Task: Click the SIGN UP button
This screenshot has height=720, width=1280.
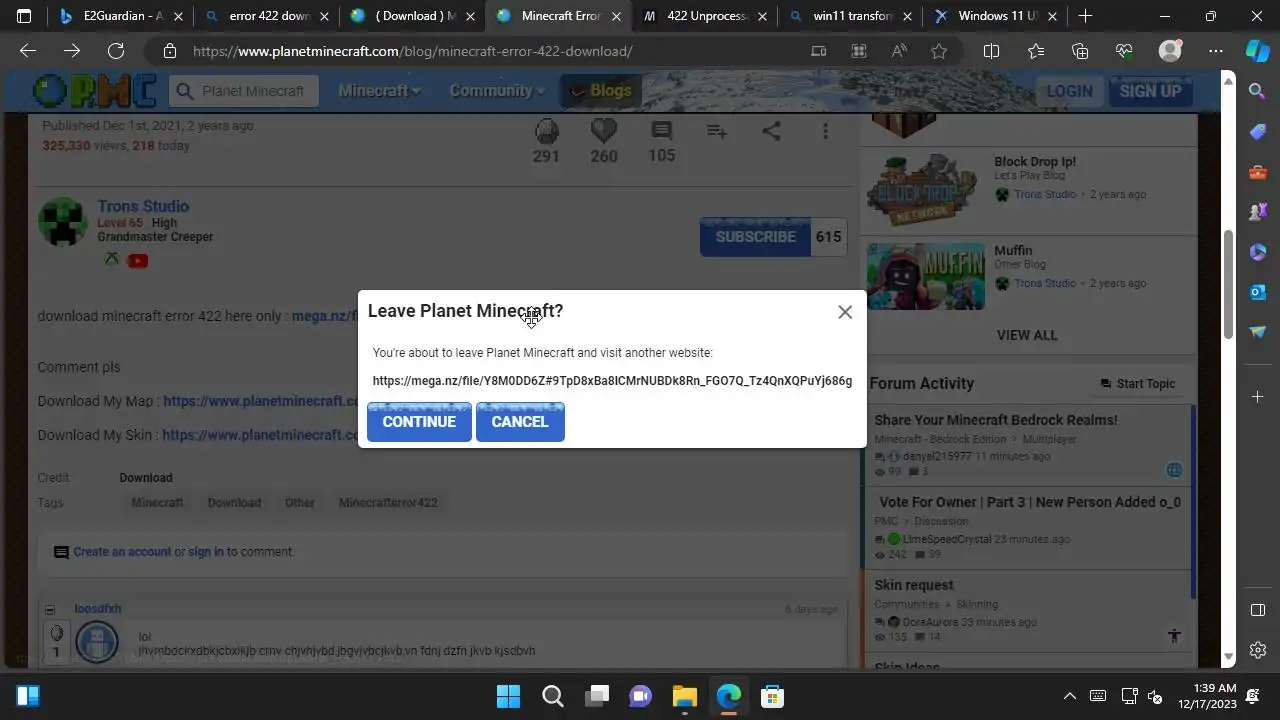Action: tap(1150, 91)
